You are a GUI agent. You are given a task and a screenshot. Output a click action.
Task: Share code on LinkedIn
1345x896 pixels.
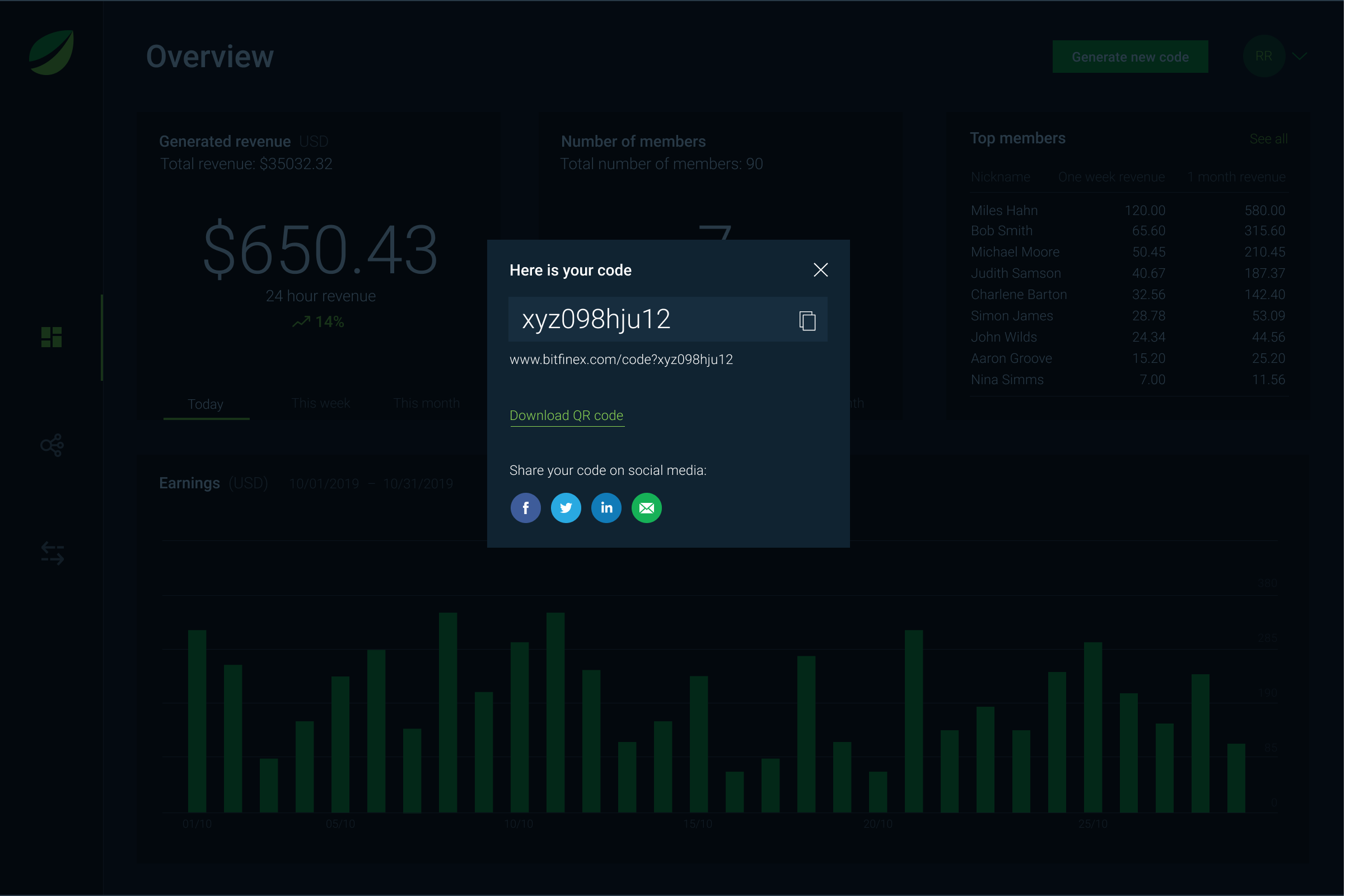(x=606, y=508)
